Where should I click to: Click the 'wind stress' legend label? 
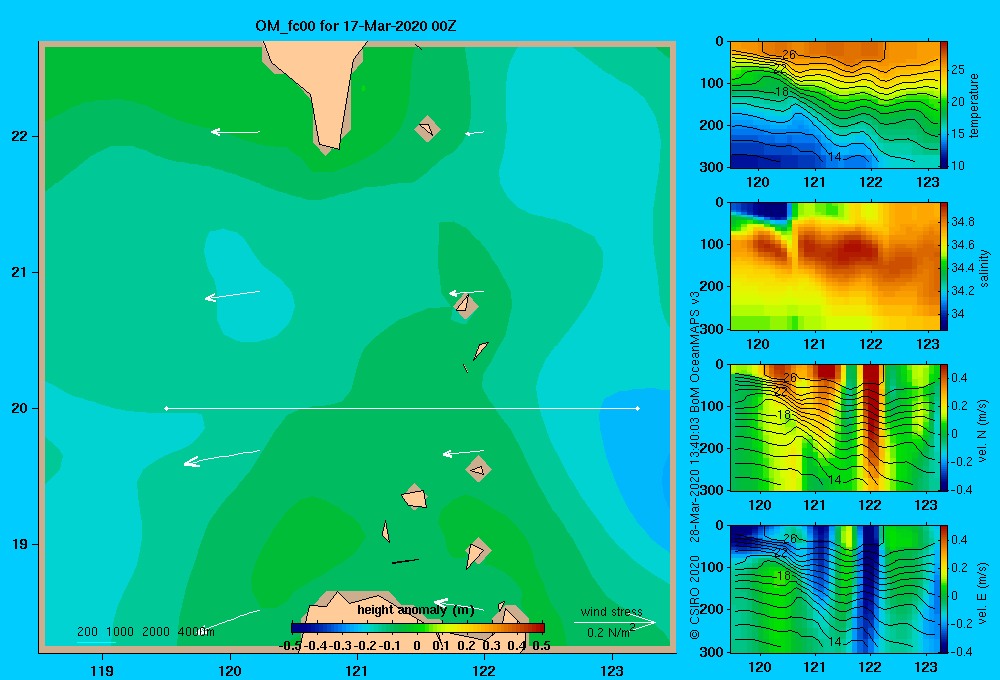point(612,611)
